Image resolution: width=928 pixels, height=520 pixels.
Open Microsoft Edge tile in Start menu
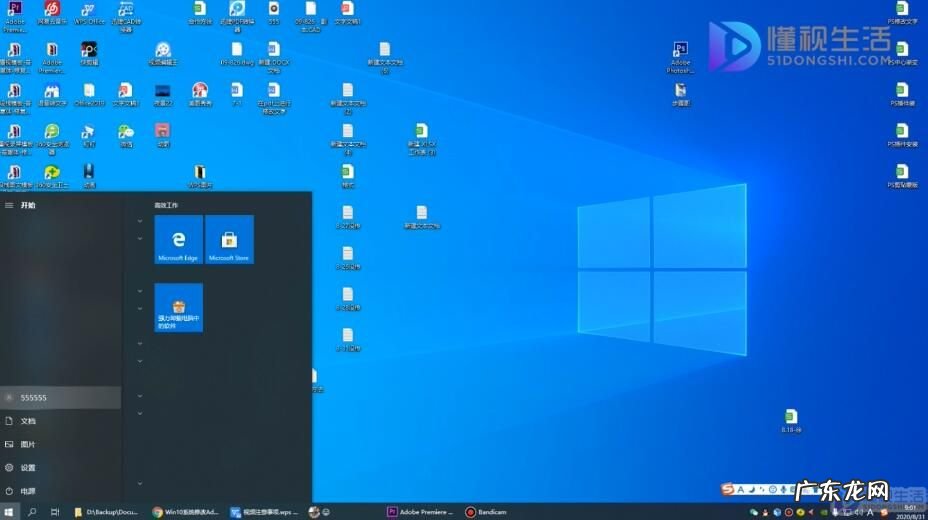pyautogui.click(x=178, y=240)
